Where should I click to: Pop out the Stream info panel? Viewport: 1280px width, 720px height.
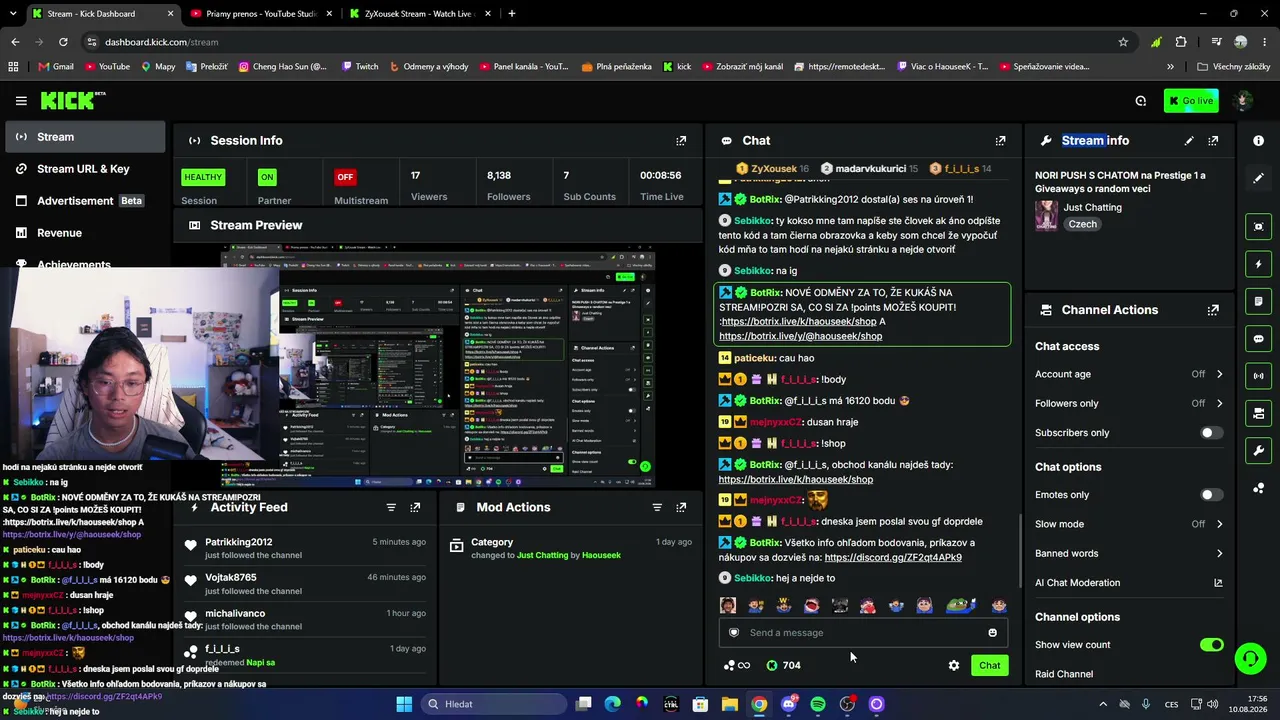tap(1213, 141)
